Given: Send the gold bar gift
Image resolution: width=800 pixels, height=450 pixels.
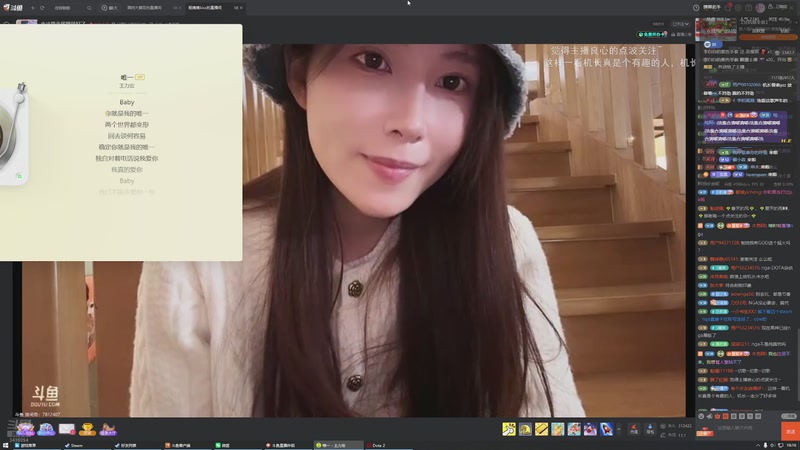Looking at the screenshot, I should coord(541,429).
